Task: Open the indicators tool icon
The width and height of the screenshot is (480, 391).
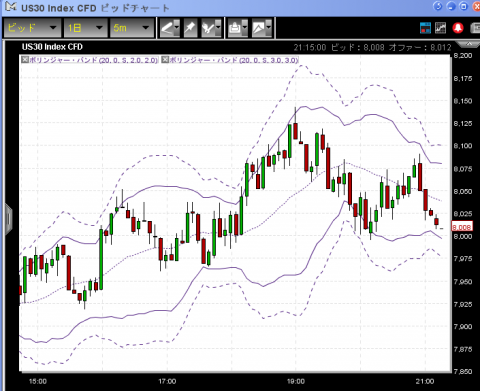Action: (x=208, y=28)
